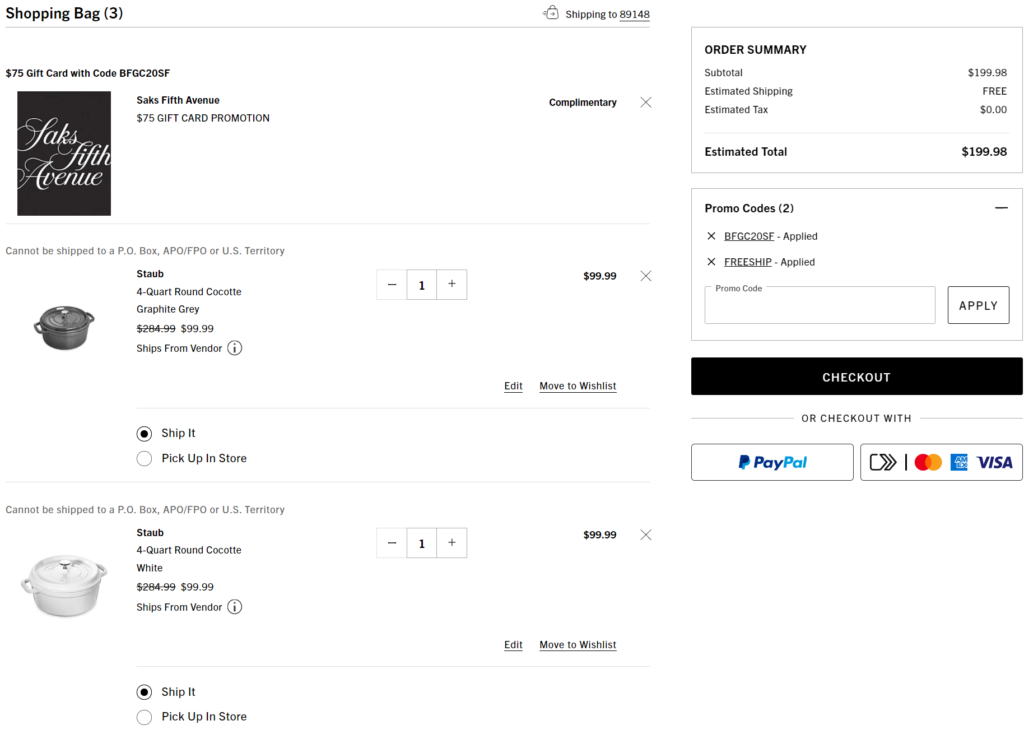
Task: Select Pick Up In Store for Graphite Grey cocotte
Action: click(x=145, y=459)
